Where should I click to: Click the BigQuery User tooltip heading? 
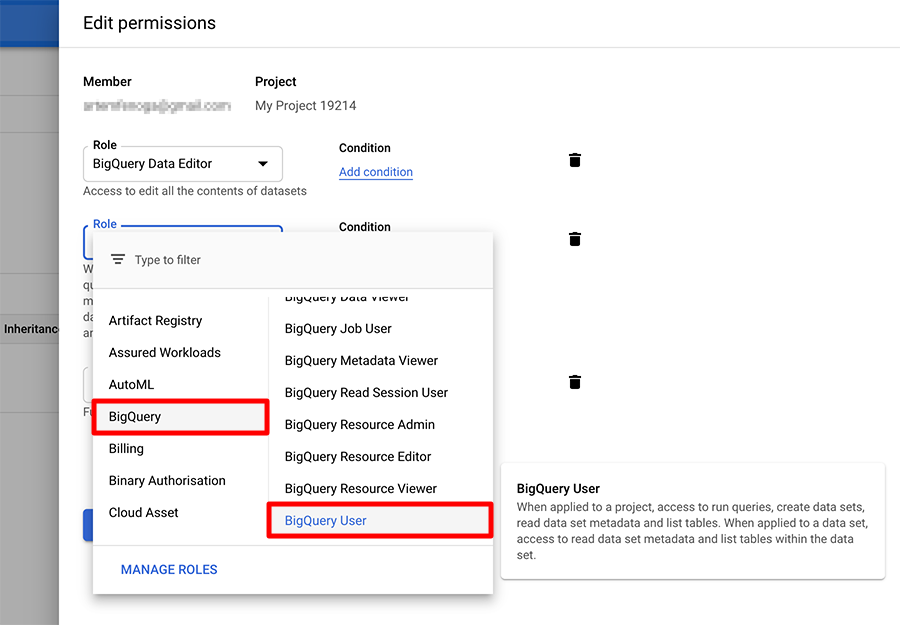(x=558, y=488)
